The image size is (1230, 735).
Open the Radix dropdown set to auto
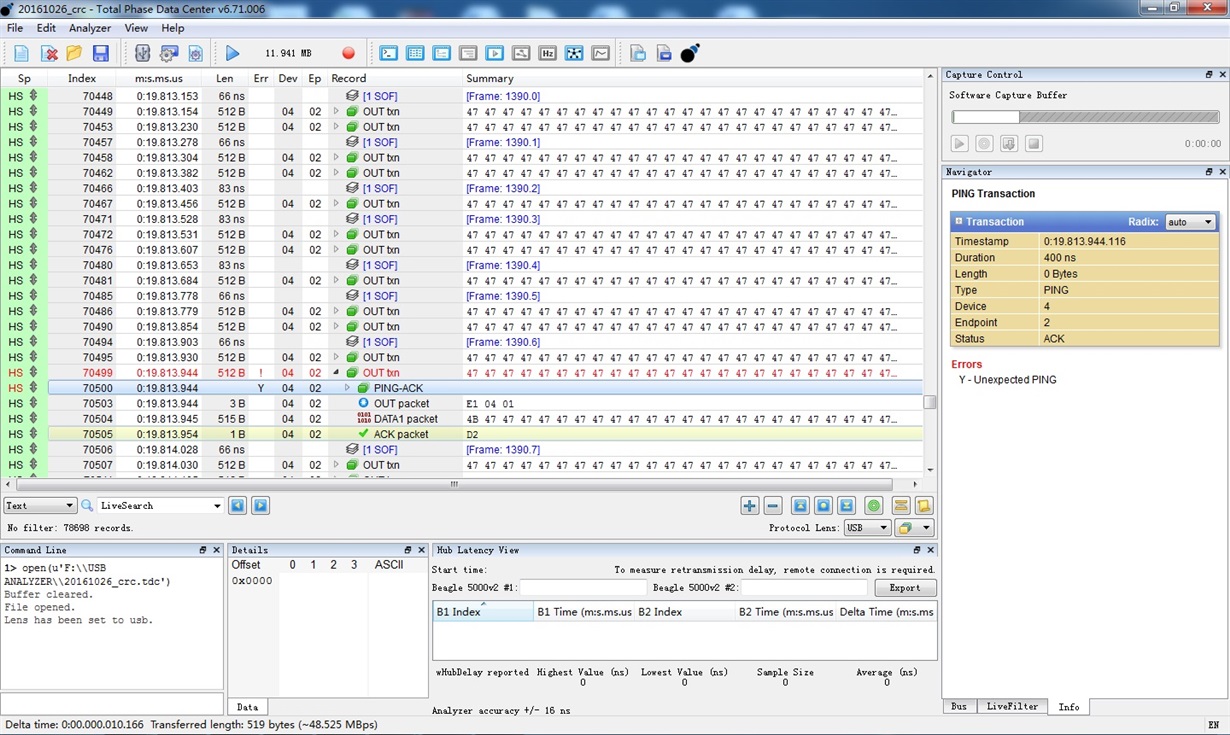(x=1190, y=222)
